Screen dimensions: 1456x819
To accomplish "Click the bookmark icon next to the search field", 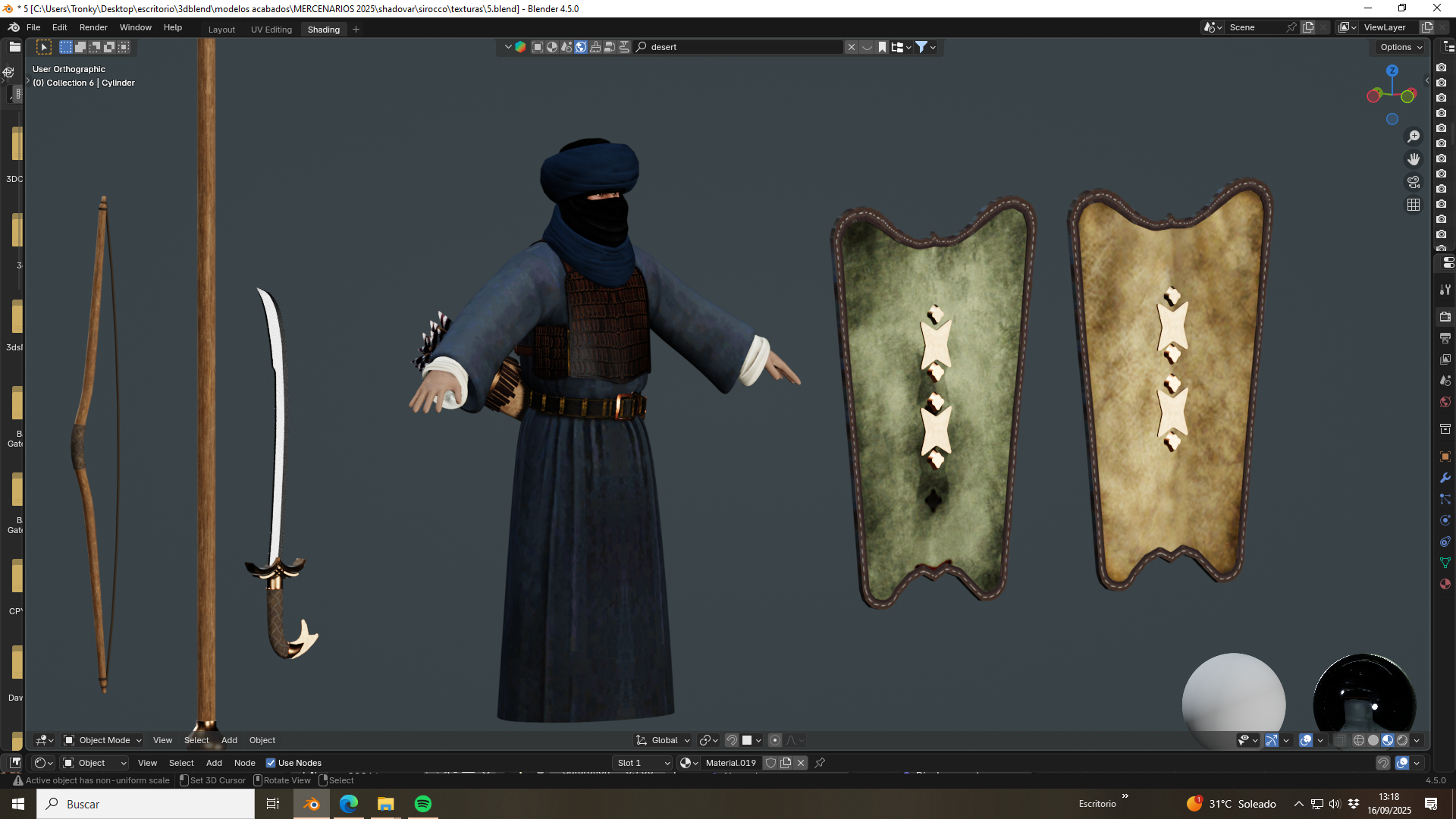I will [x=883, y=47].
